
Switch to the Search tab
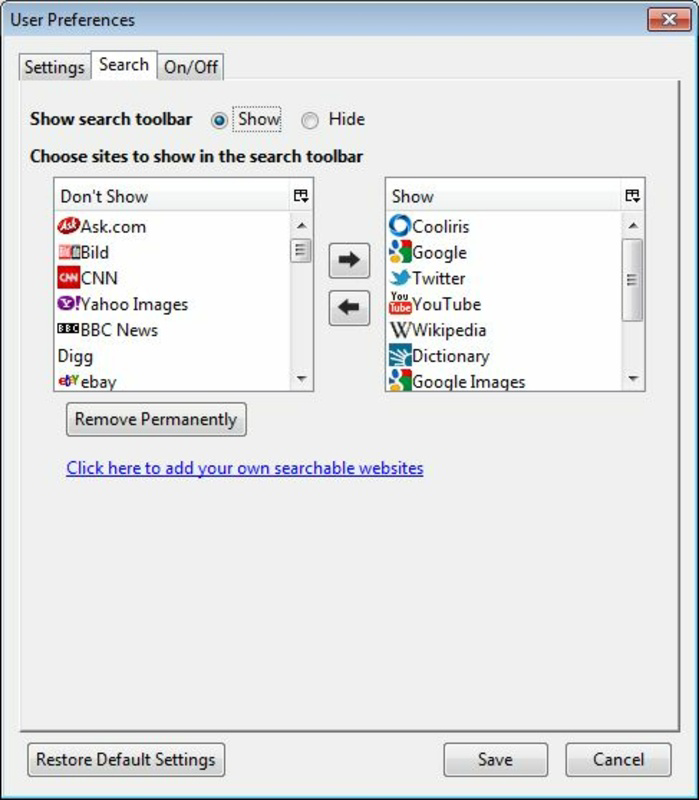tap(124, 65)
